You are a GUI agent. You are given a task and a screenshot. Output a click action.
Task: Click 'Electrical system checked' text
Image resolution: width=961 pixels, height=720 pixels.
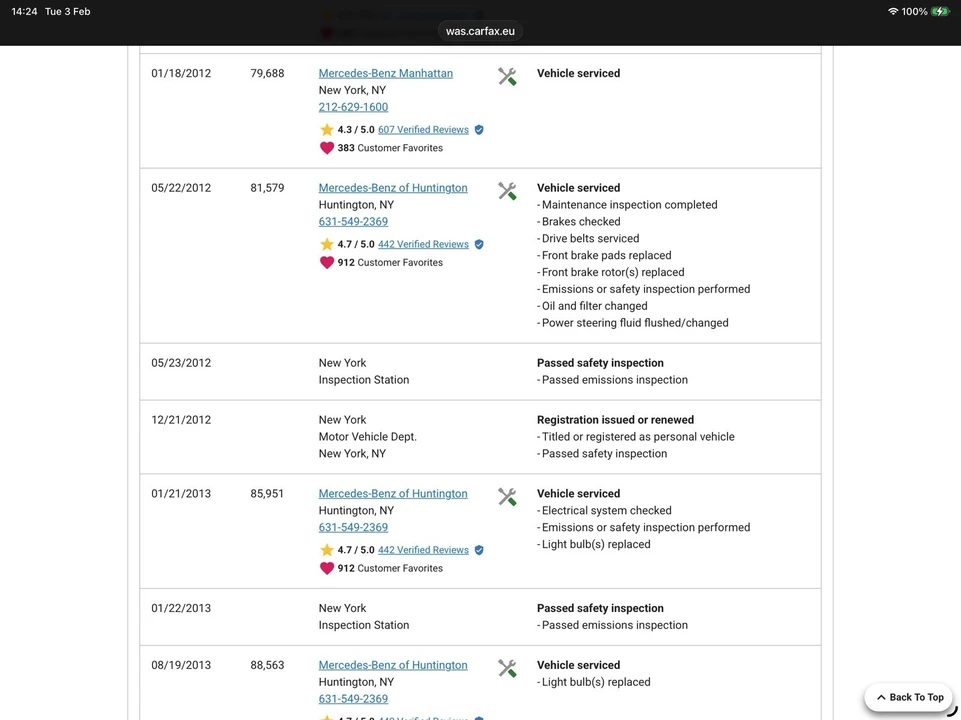coord(607,510)
